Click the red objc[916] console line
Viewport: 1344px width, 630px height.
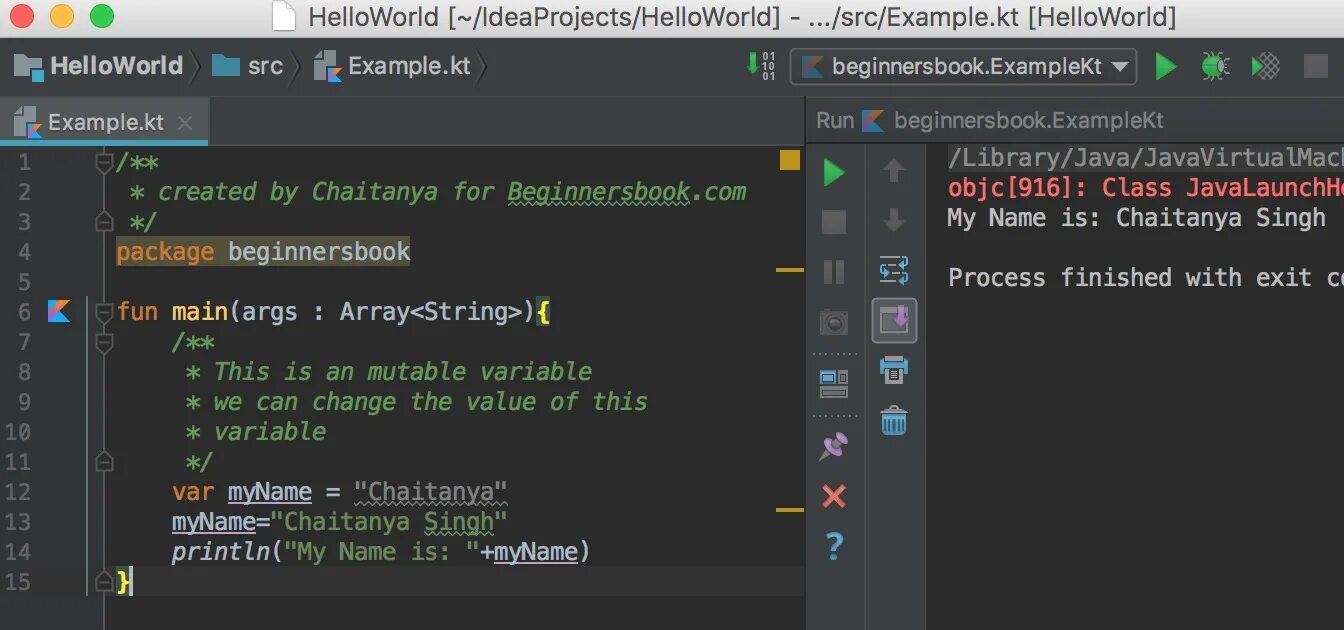pyautogui.click(x=1145, y=188)
